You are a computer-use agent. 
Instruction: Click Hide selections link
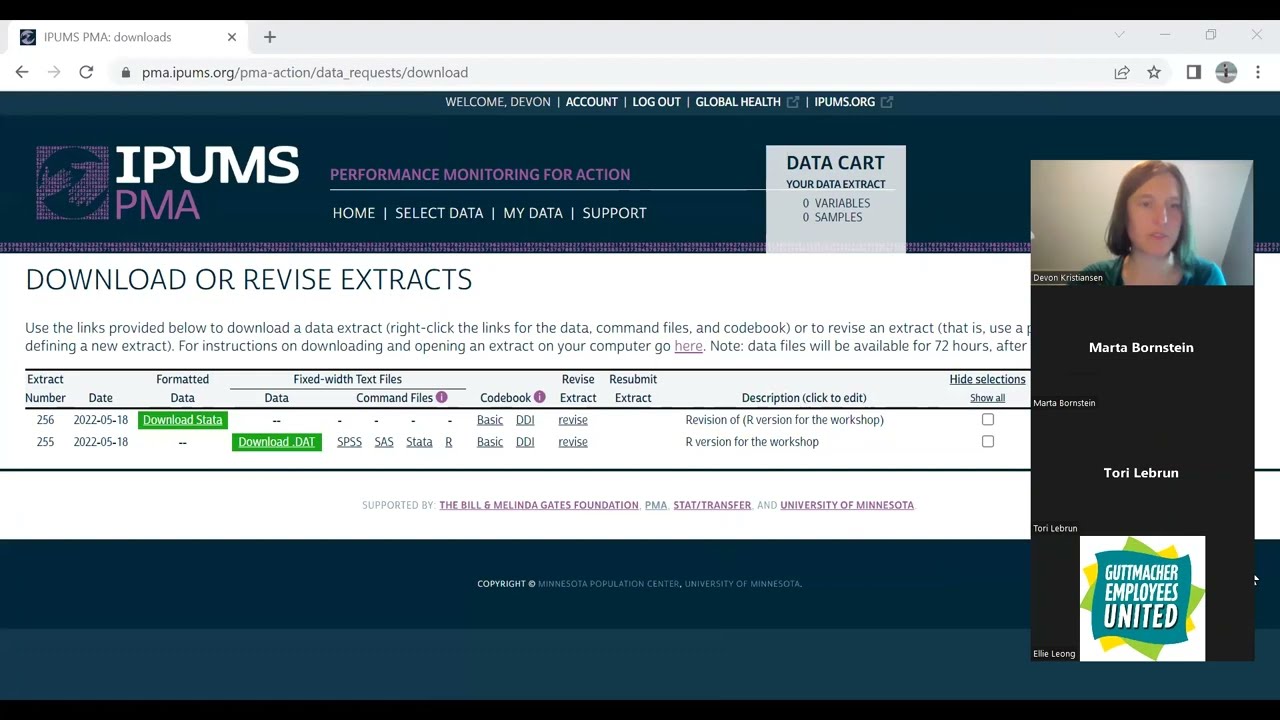(x=987, y=379)
